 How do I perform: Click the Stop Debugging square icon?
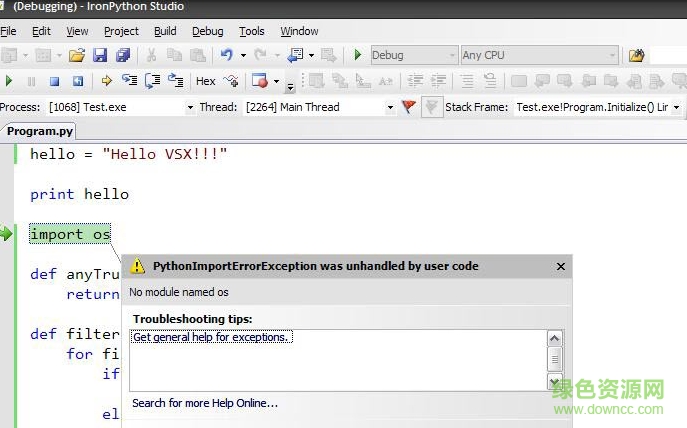coord(54,81)
